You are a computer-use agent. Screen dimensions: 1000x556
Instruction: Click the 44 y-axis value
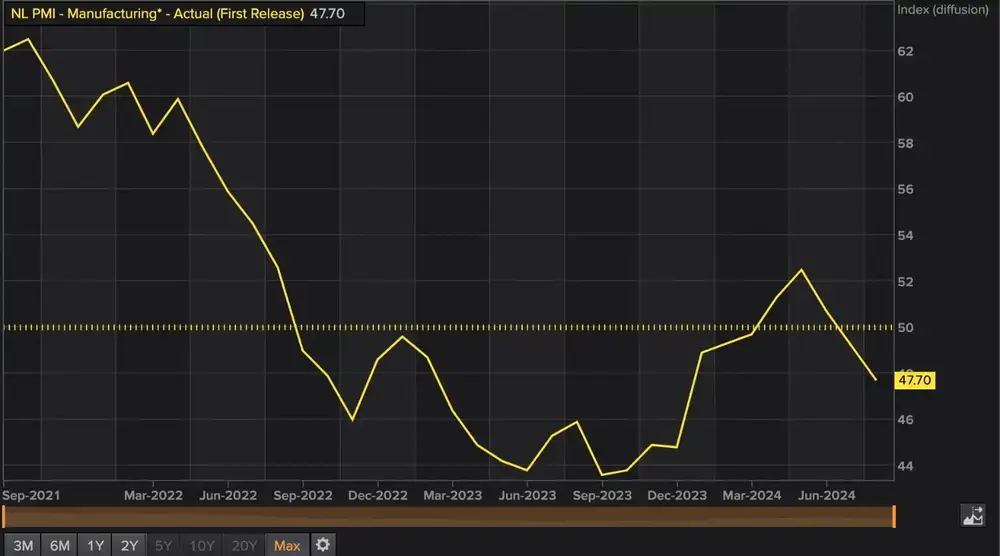(905, 467)
